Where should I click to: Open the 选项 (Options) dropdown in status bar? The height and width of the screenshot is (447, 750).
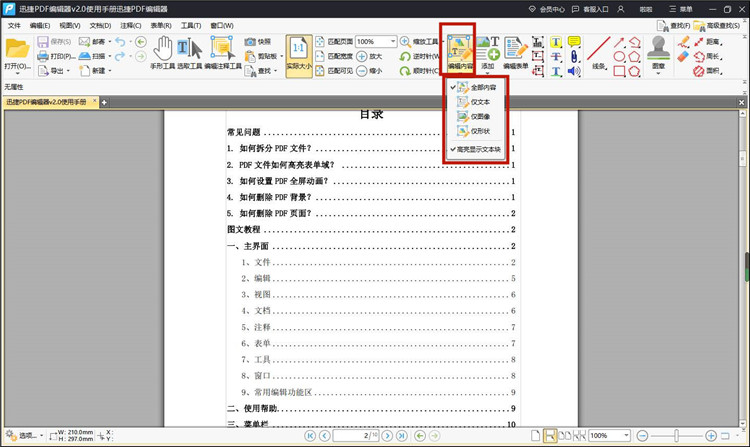click(25, 436)
